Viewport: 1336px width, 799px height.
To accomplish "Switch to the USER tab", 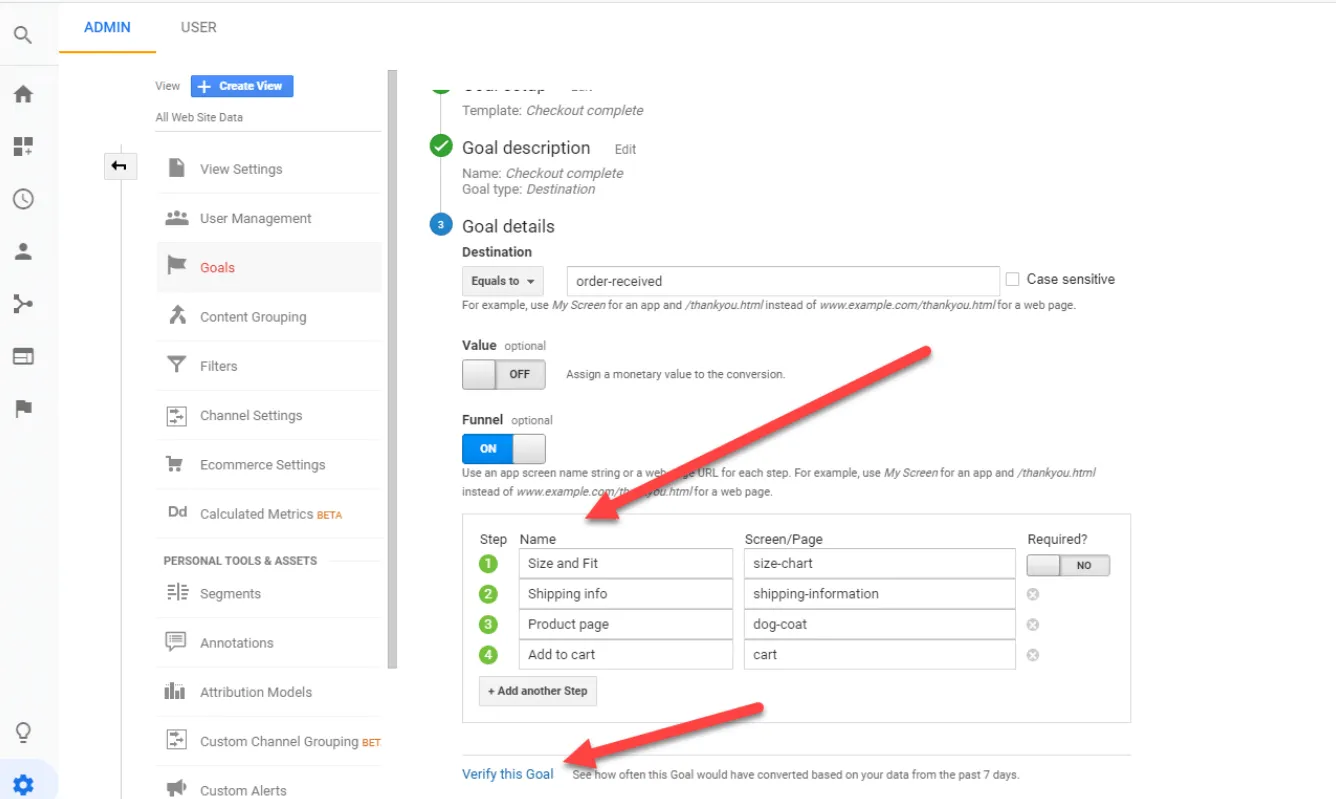I will click(x=199, y=27).
